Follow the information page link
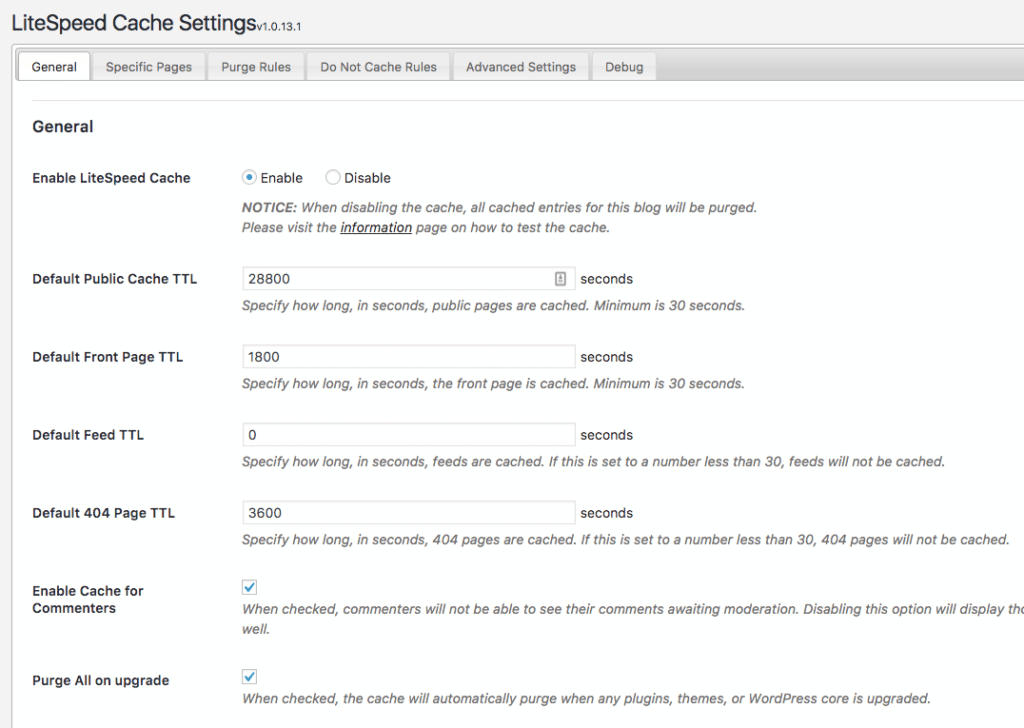Image resolution: width=1024 pixels, height=728 pixels. 376,227
